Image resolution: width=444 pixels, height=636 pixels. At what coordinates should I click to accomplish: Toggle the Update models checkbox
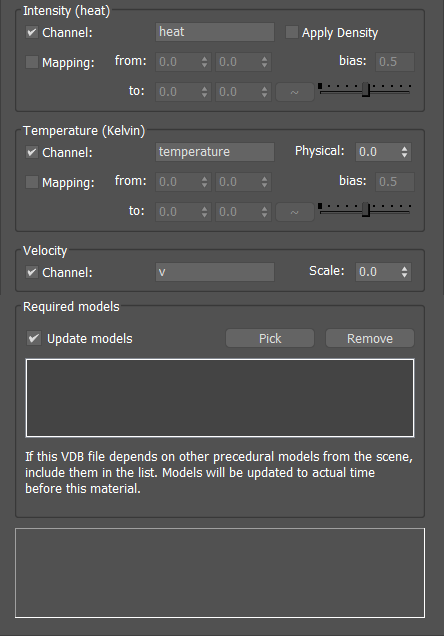(x=34, y=338)
